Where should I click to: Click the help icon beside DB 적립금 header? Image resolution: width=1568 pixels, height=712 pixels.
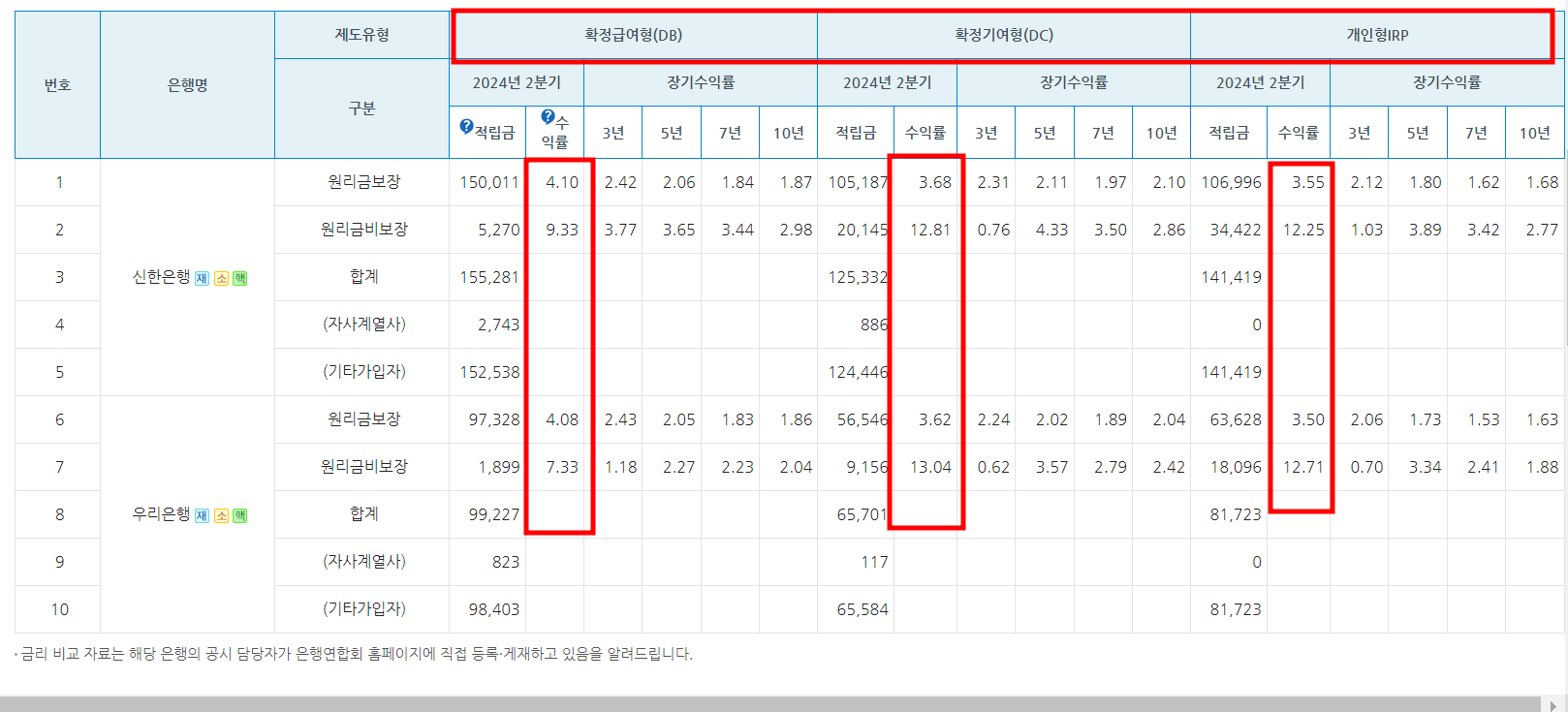point(466,126)
